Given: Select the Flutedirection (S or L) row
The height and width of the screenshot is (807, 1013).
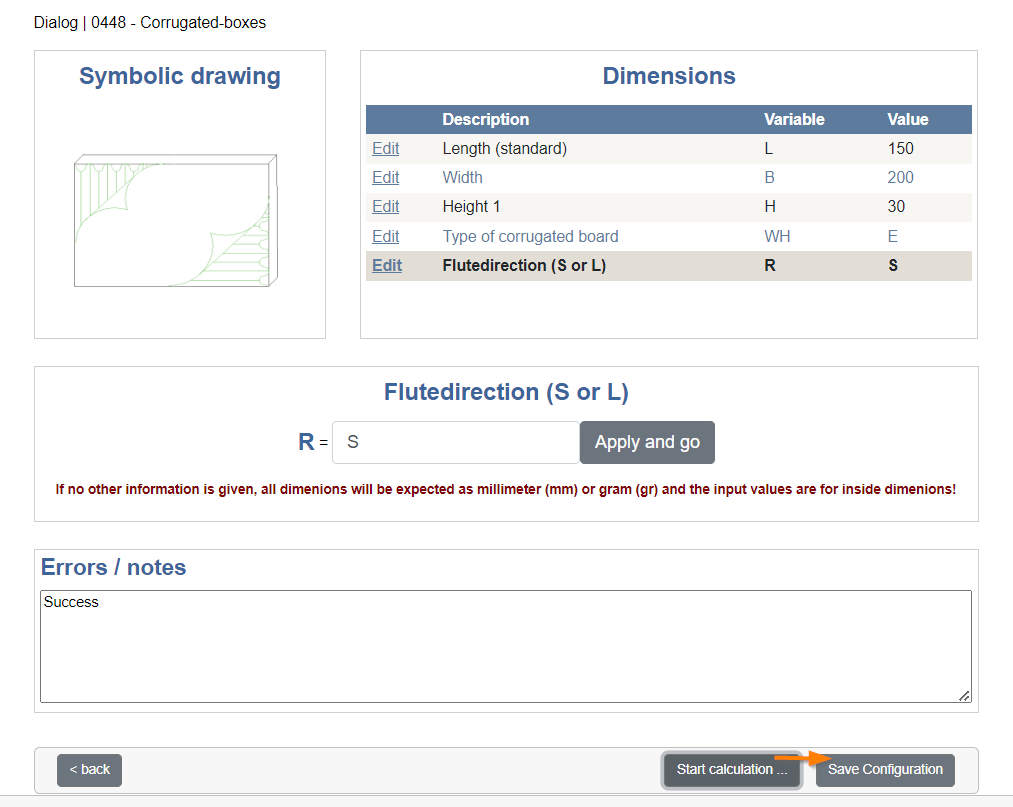Looking at the screenshot, I should (669, 266).
